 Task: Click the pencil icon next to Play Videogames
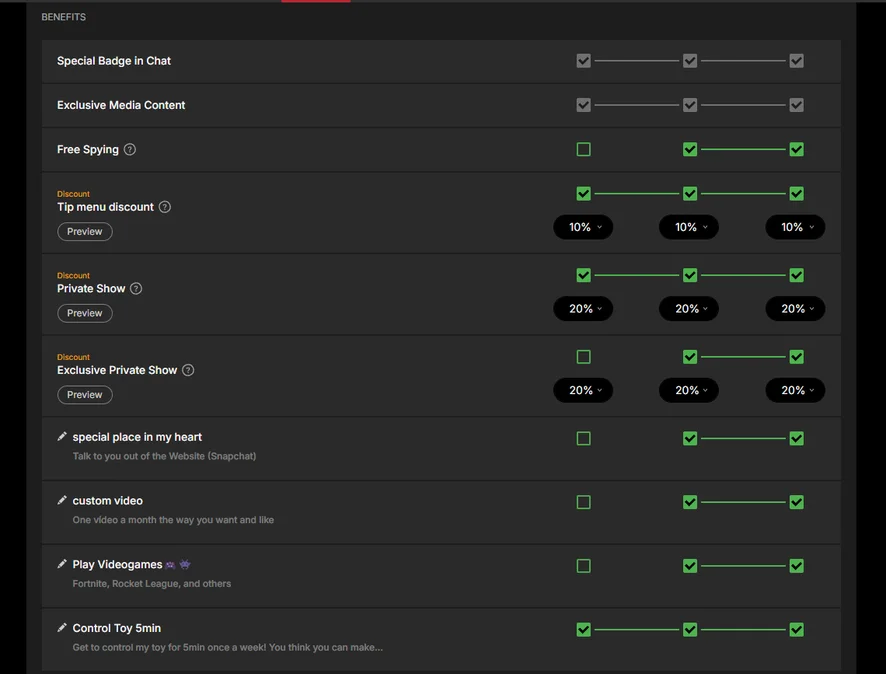pyautogui.click(x=62, y=565)
